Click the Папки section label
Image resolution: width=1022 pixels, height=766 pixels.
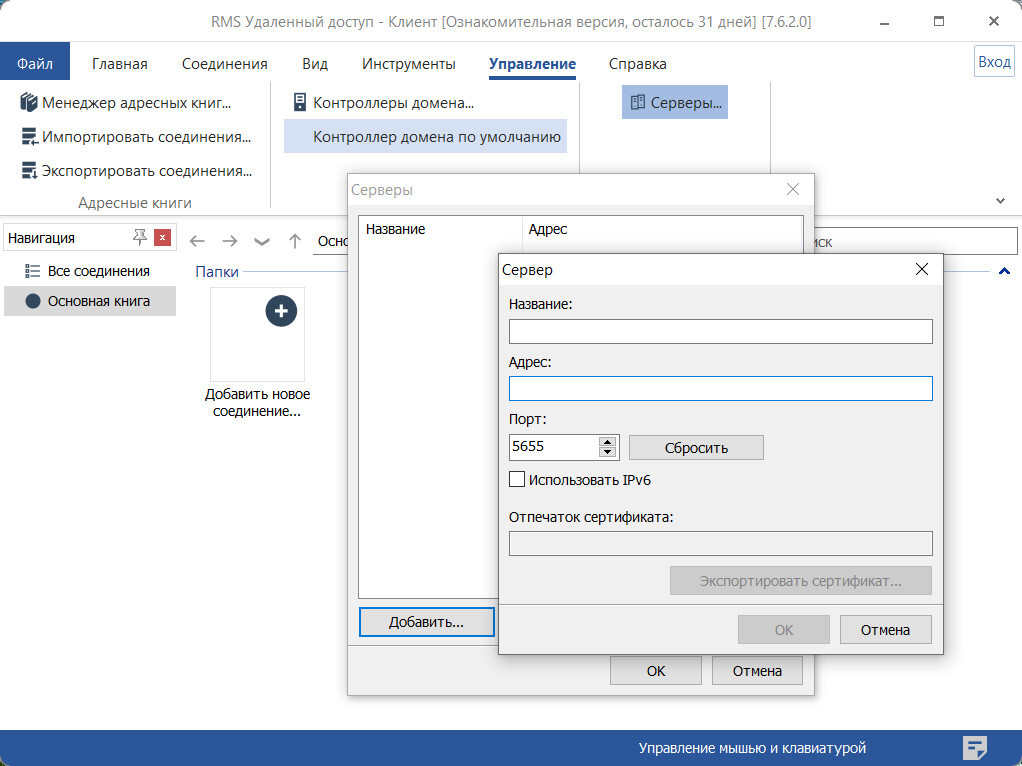tap(217, 271)
